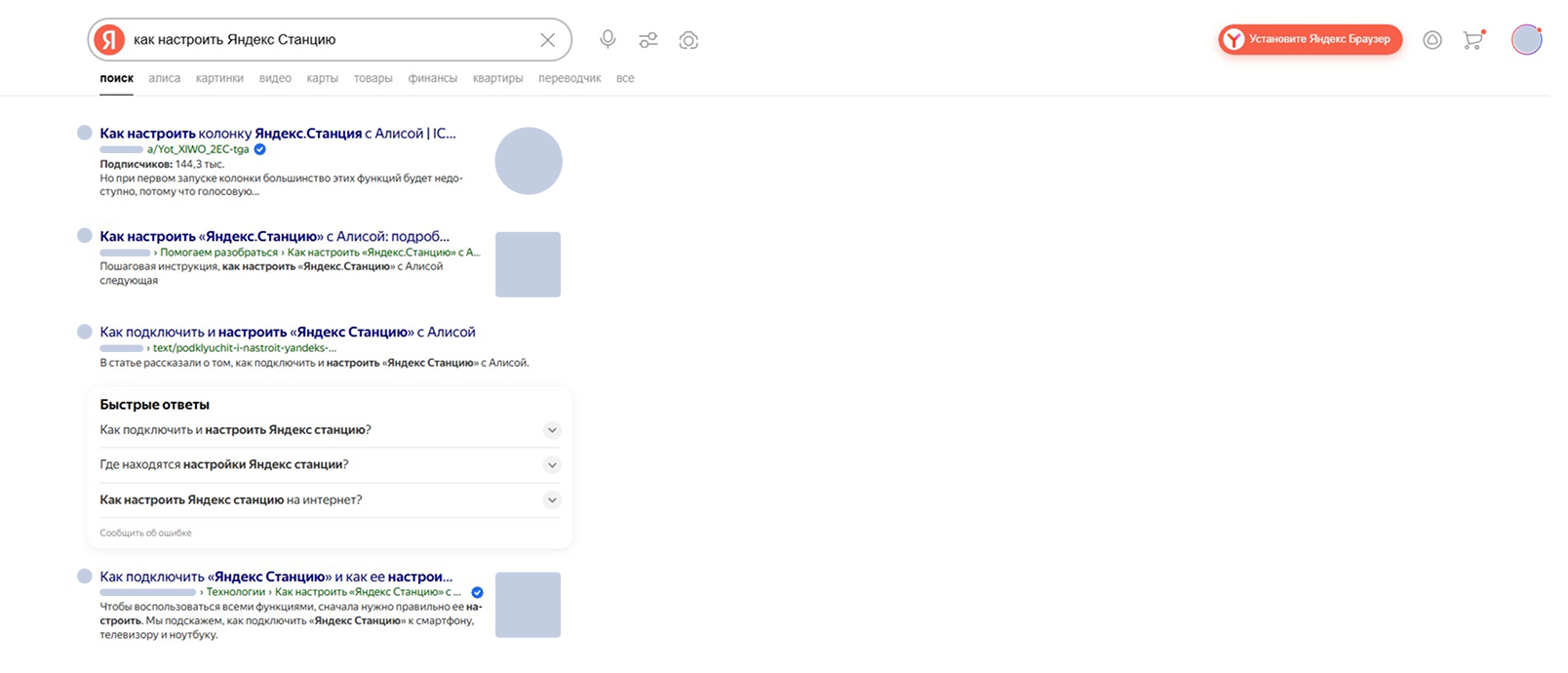Switch to the видео tab

point(275,78)
